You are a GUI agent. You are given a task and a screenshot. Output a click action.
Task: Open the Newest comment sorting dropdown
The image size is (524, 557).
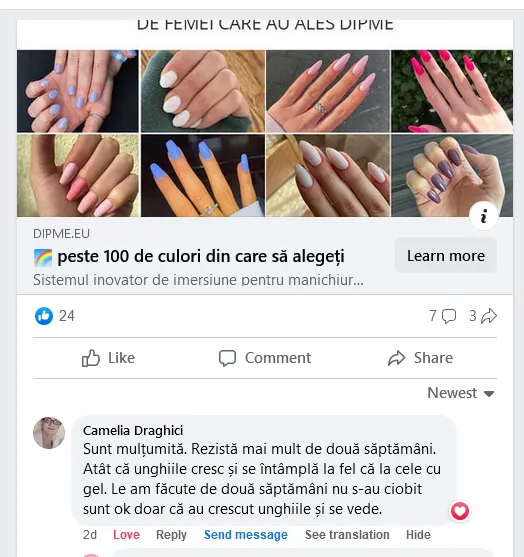point(461,393)
